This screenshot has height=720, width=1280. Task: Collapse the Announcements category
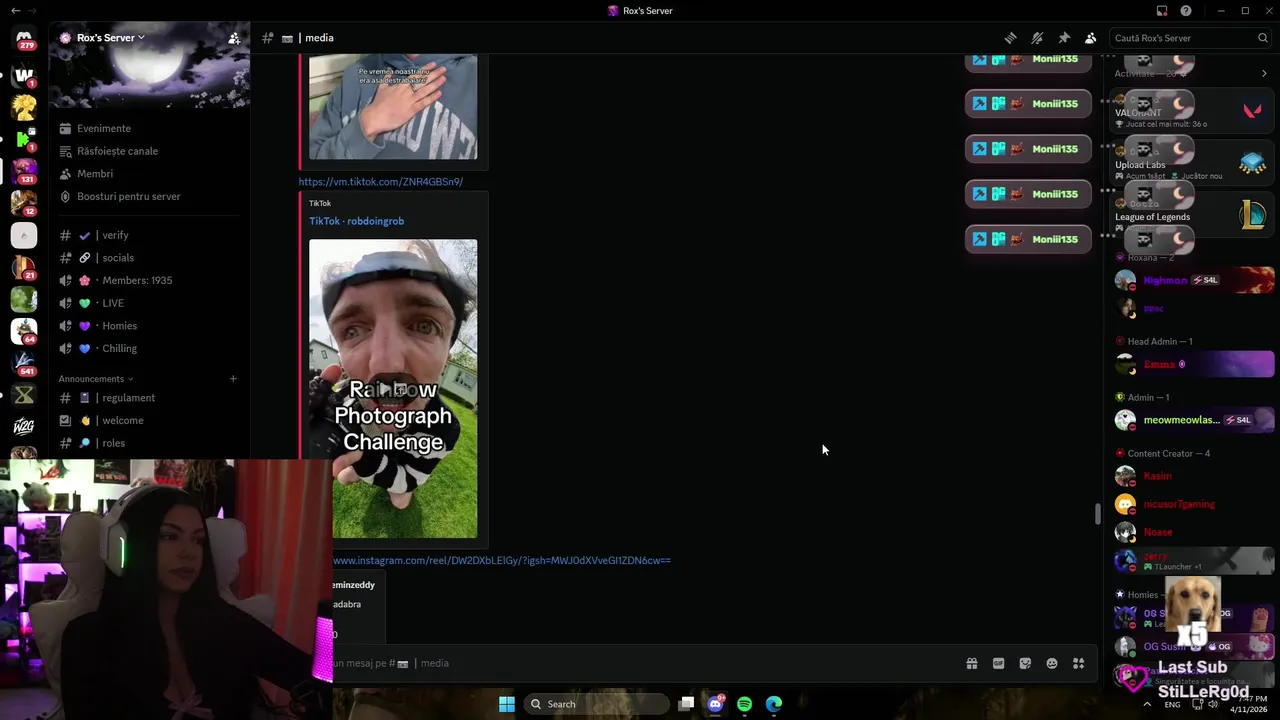tap(95, 379)
